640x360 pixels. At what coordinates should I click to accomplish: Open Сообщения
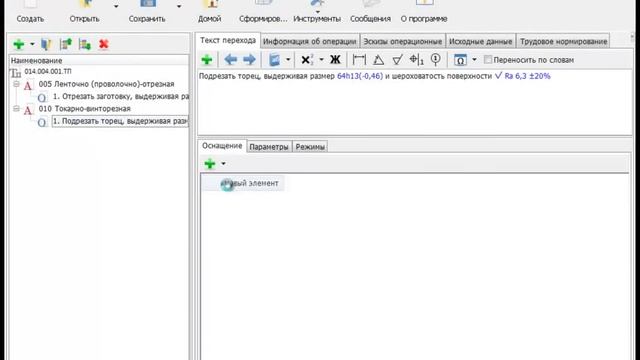click(x=370, y=12)
